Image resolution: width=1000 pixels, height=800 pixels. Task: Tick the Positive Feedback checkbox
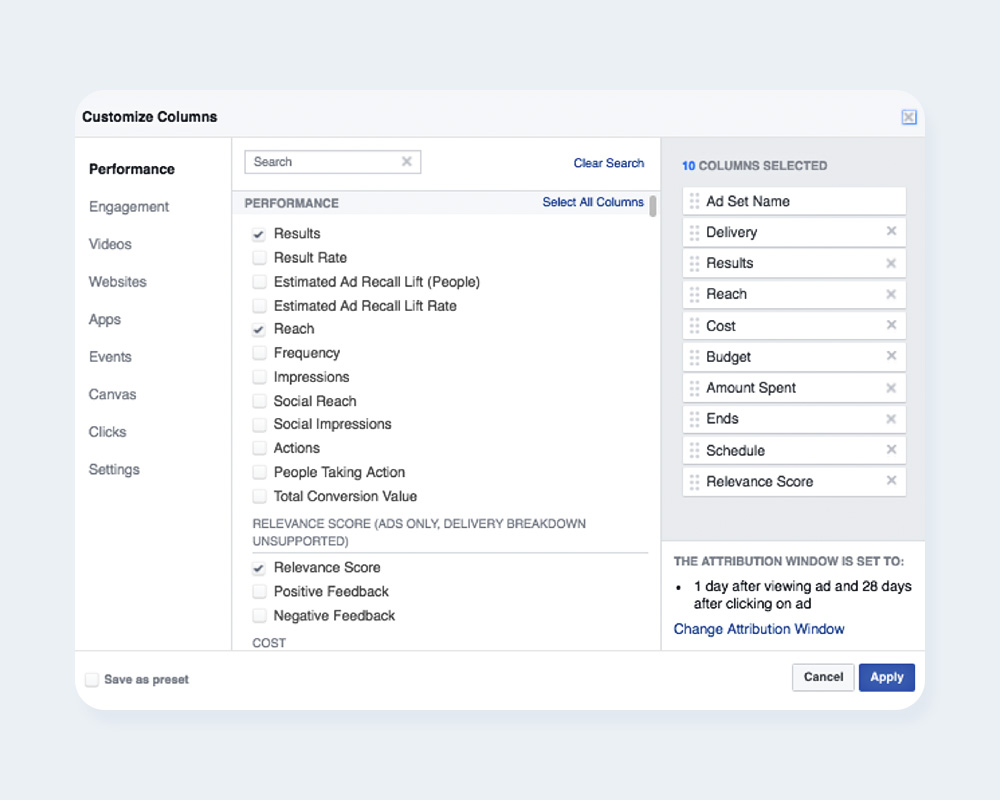[259, 591]
